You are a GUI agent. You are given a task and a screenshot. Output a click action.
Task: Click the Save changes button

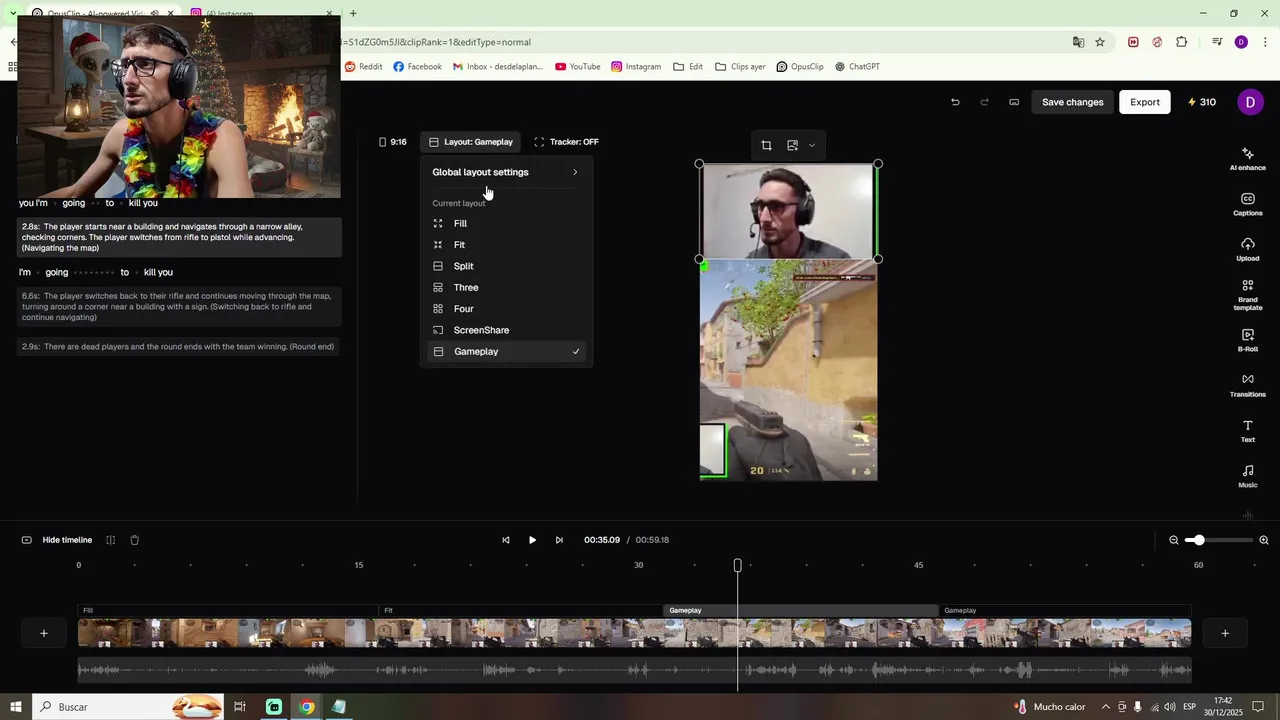(1072, 102)
